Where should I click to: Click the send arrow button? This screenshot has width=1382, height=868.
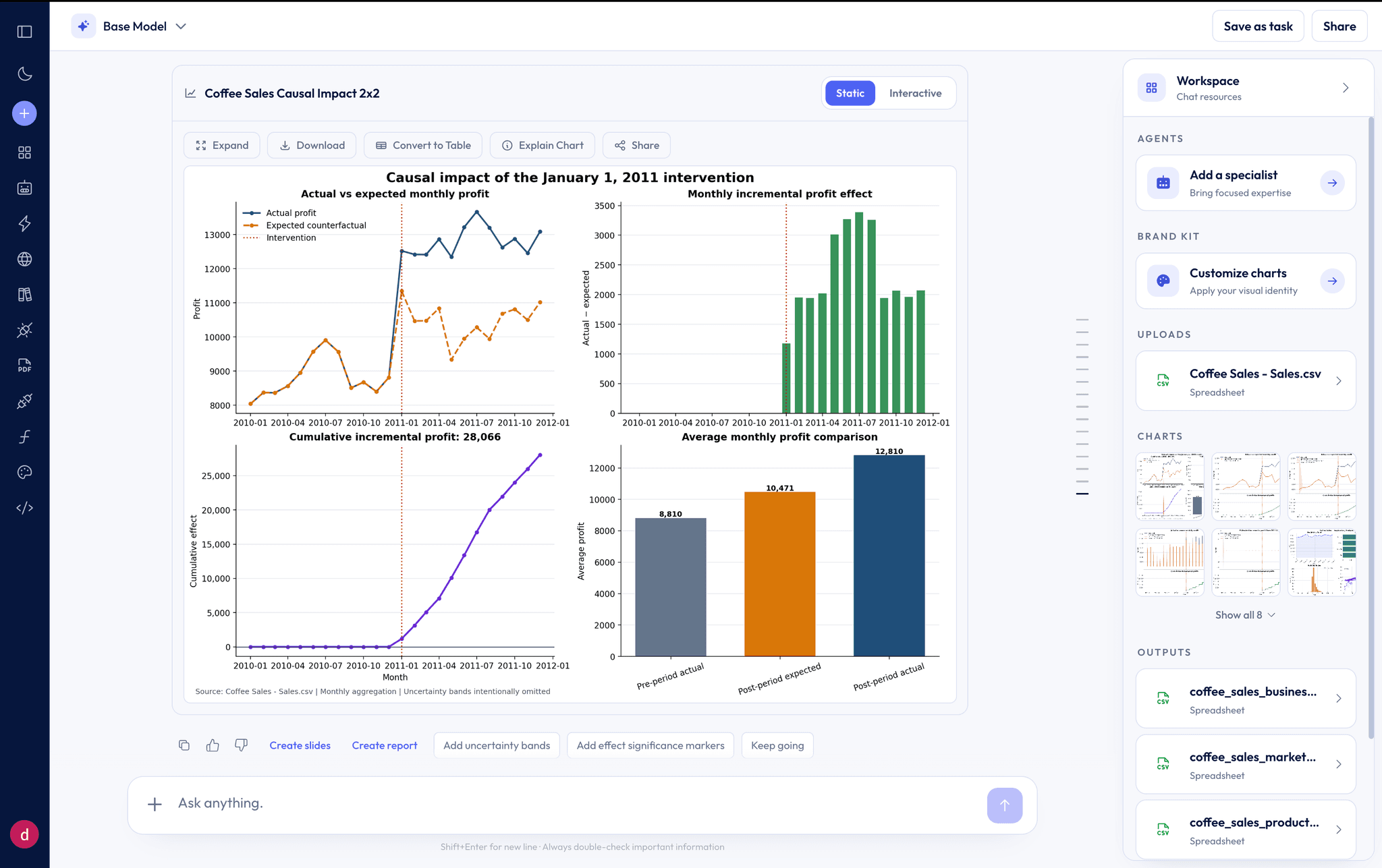[1004, 805]
